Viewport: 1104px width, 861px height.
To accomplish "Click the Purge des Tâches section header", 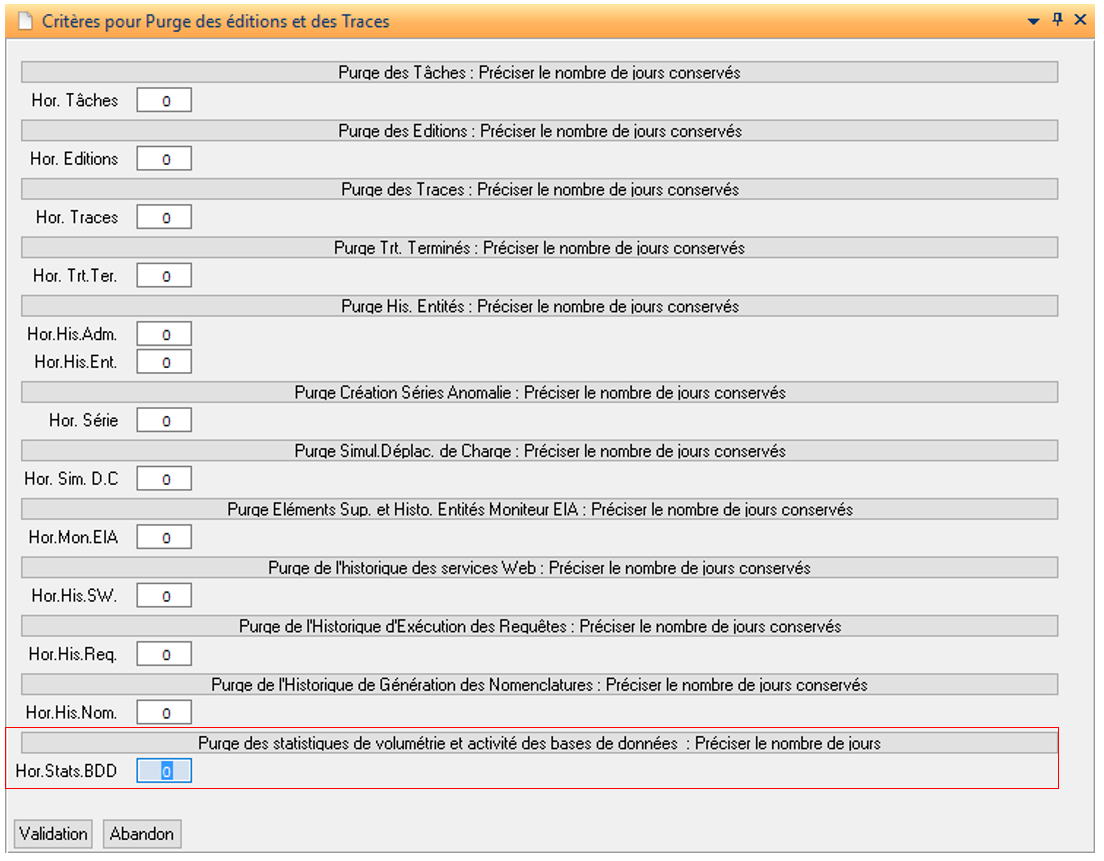I will [x=539, y=73].
